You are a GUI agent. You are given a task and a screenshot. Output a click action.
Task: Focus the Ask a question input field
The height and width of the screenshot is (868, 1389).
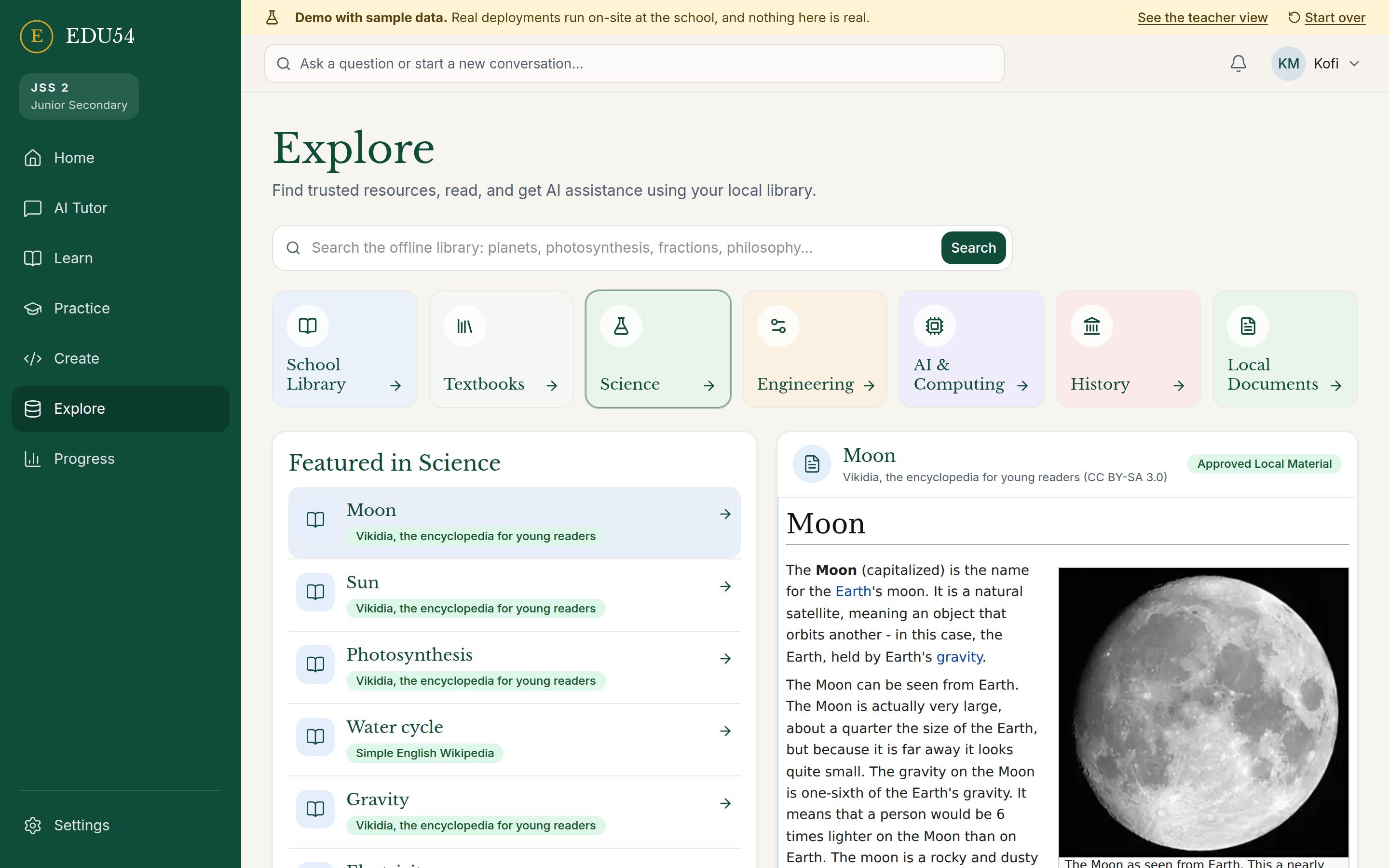pyautogui.click(x=634, y=64)
